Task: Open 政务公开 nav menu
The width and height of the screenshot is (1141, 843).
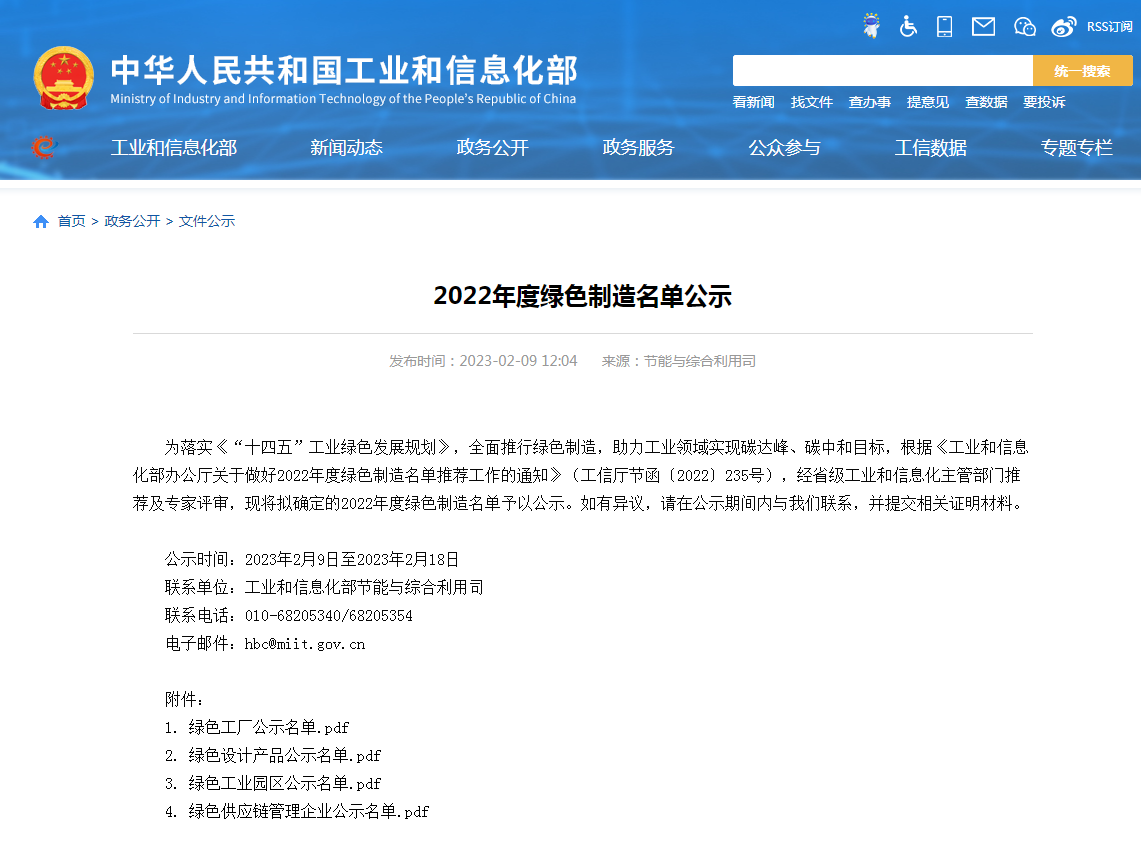Action: click(x=493, y=148)
